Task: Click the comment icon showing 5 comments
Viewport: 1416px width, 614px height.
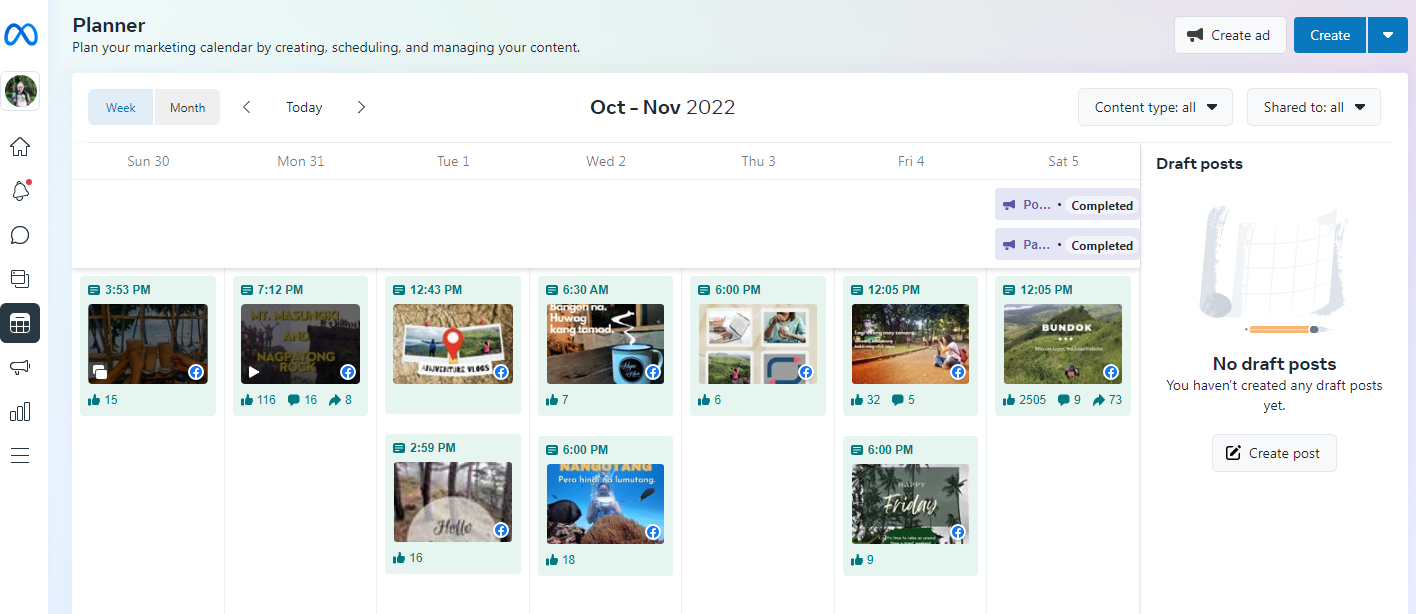Action: [897, 400]
